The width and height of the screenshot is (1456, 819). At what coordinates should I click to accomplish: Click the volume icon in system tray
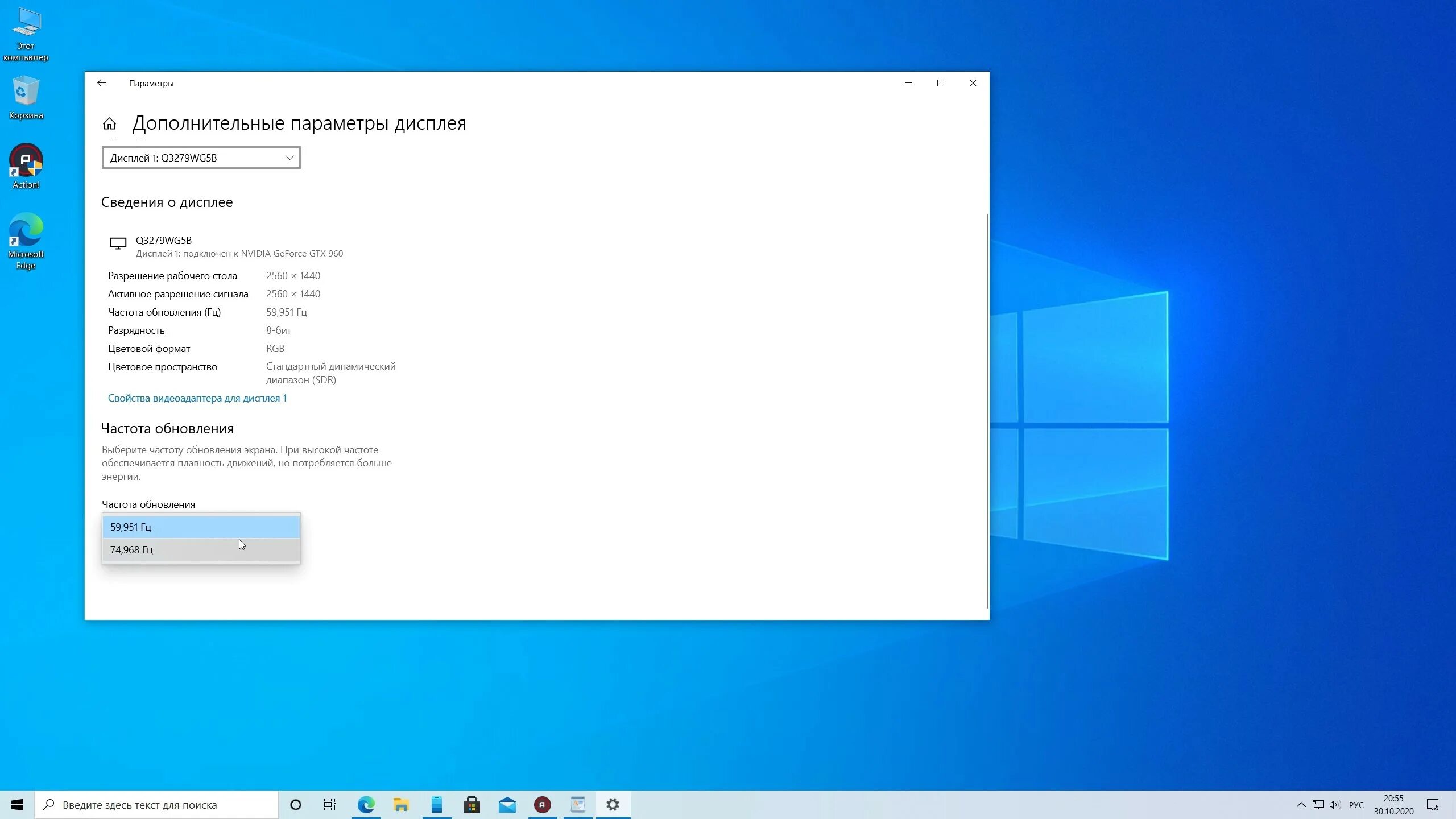coord(1334,805)
